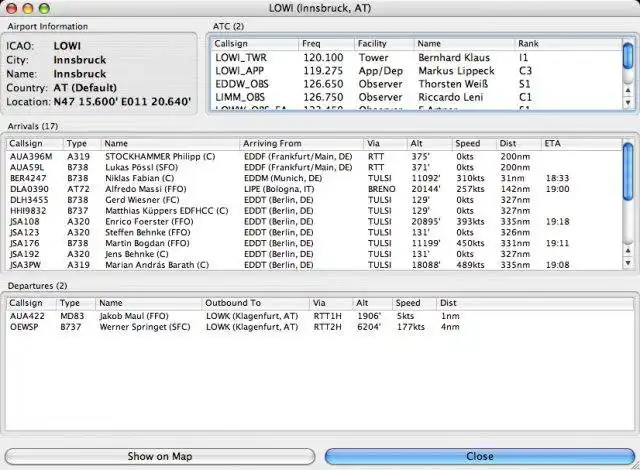Click the Show on Map button
The image size is (640, 470).
pos(160,456)
